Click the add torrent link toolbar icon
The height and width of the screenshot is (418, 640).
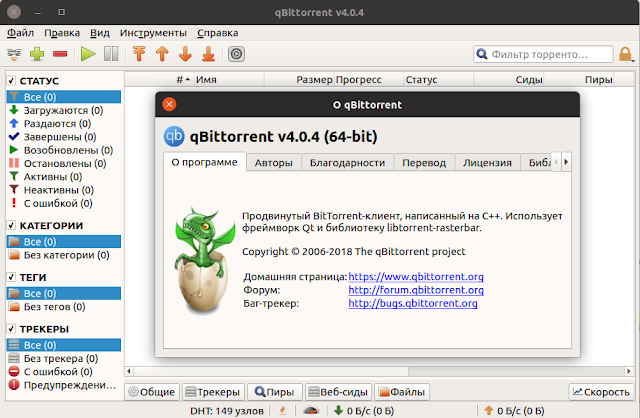(14, 54)
